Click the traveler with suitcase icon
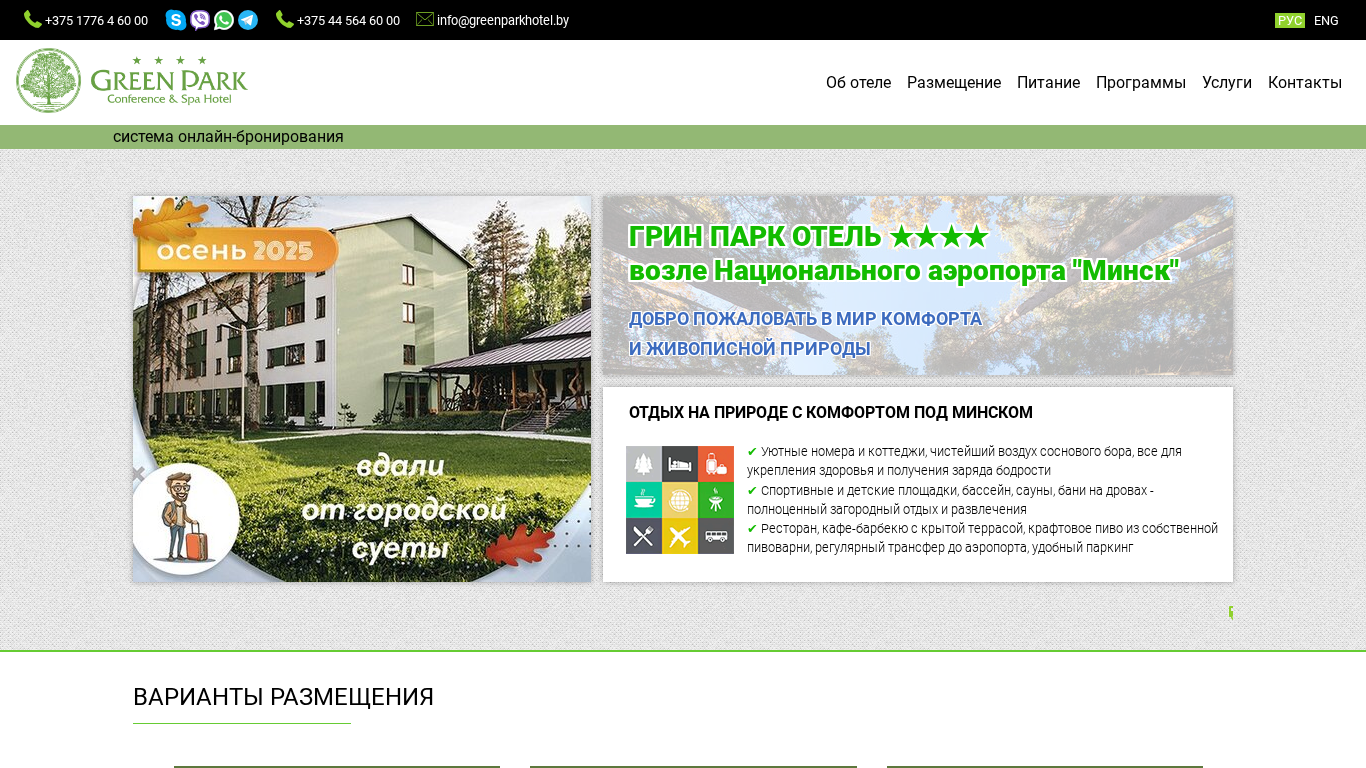 coord(185,518)
